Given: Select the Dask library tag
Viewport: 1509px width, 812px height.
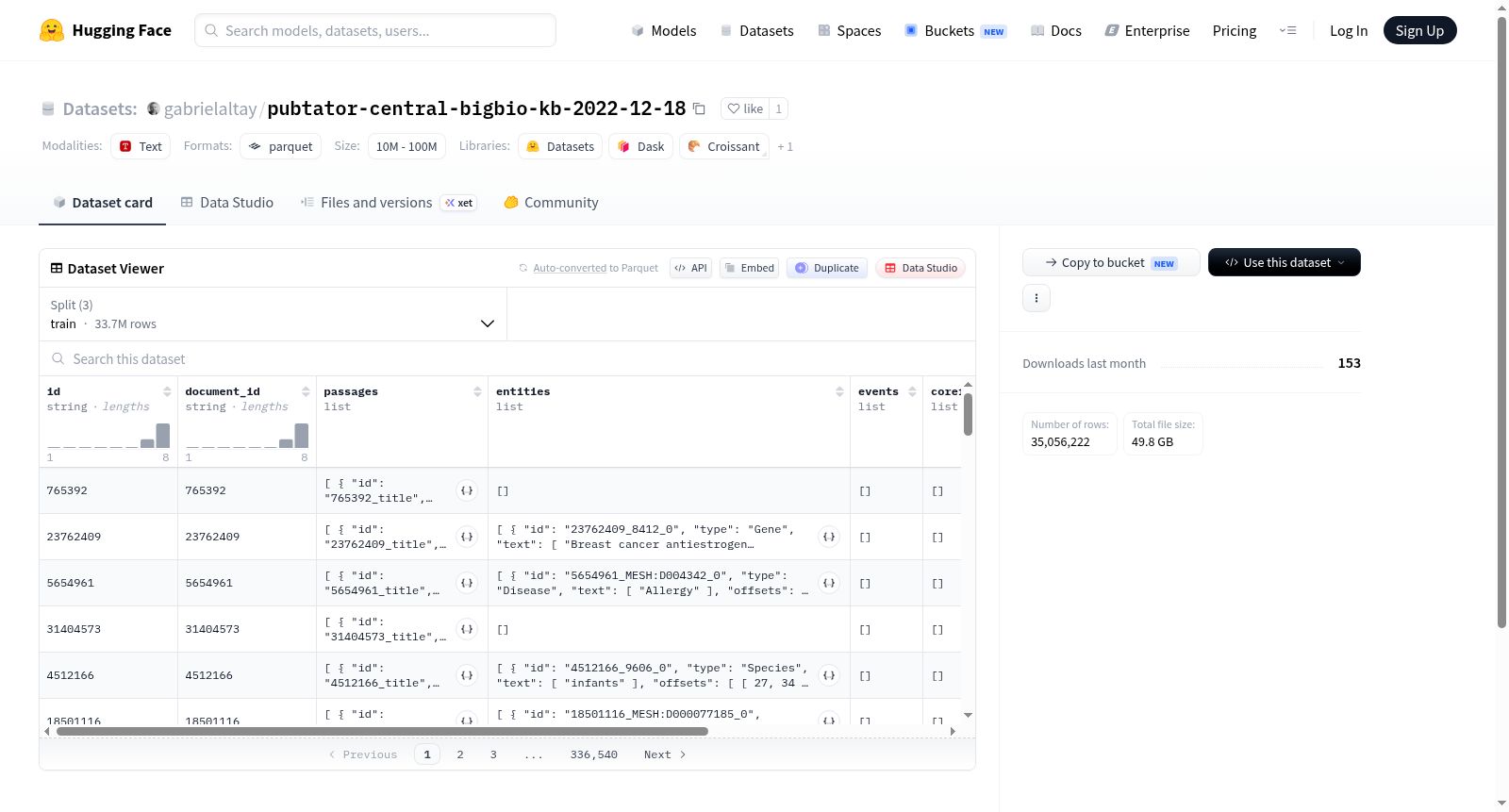Looking at the screenshot, I should [x=640, y=146].
